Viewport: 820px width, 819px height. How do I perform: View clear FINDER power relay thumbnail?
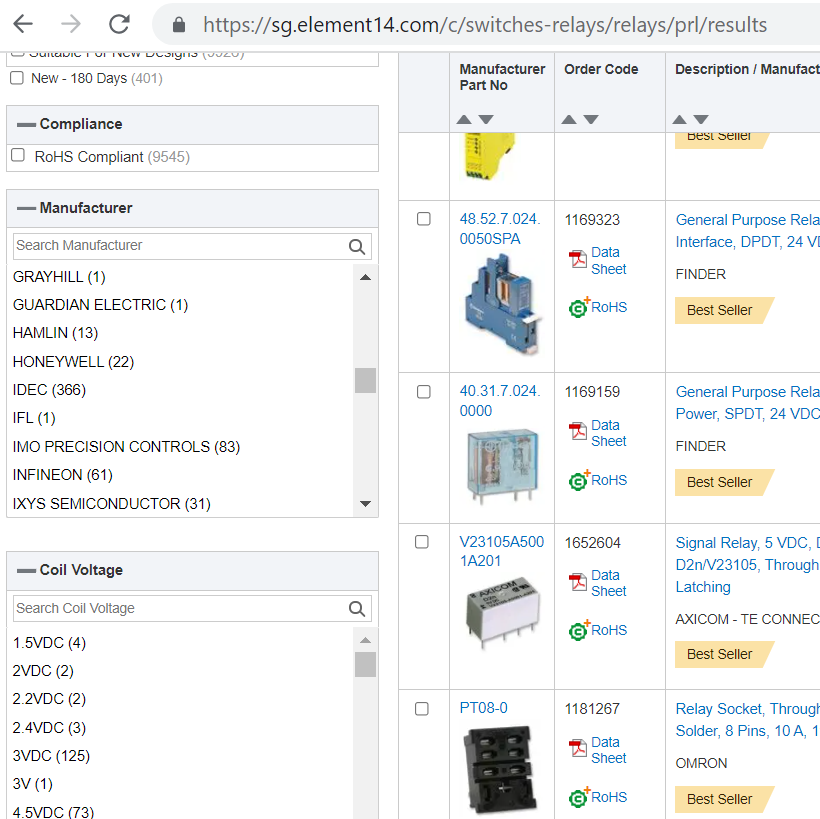(502, 465)
